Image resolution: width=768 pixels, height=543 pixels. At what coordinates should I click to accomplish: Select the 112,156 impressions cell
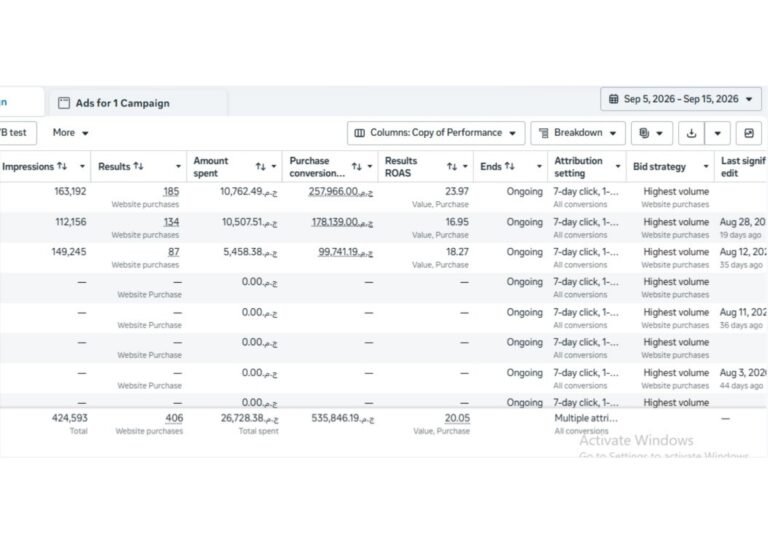click(x=71, y=222)
